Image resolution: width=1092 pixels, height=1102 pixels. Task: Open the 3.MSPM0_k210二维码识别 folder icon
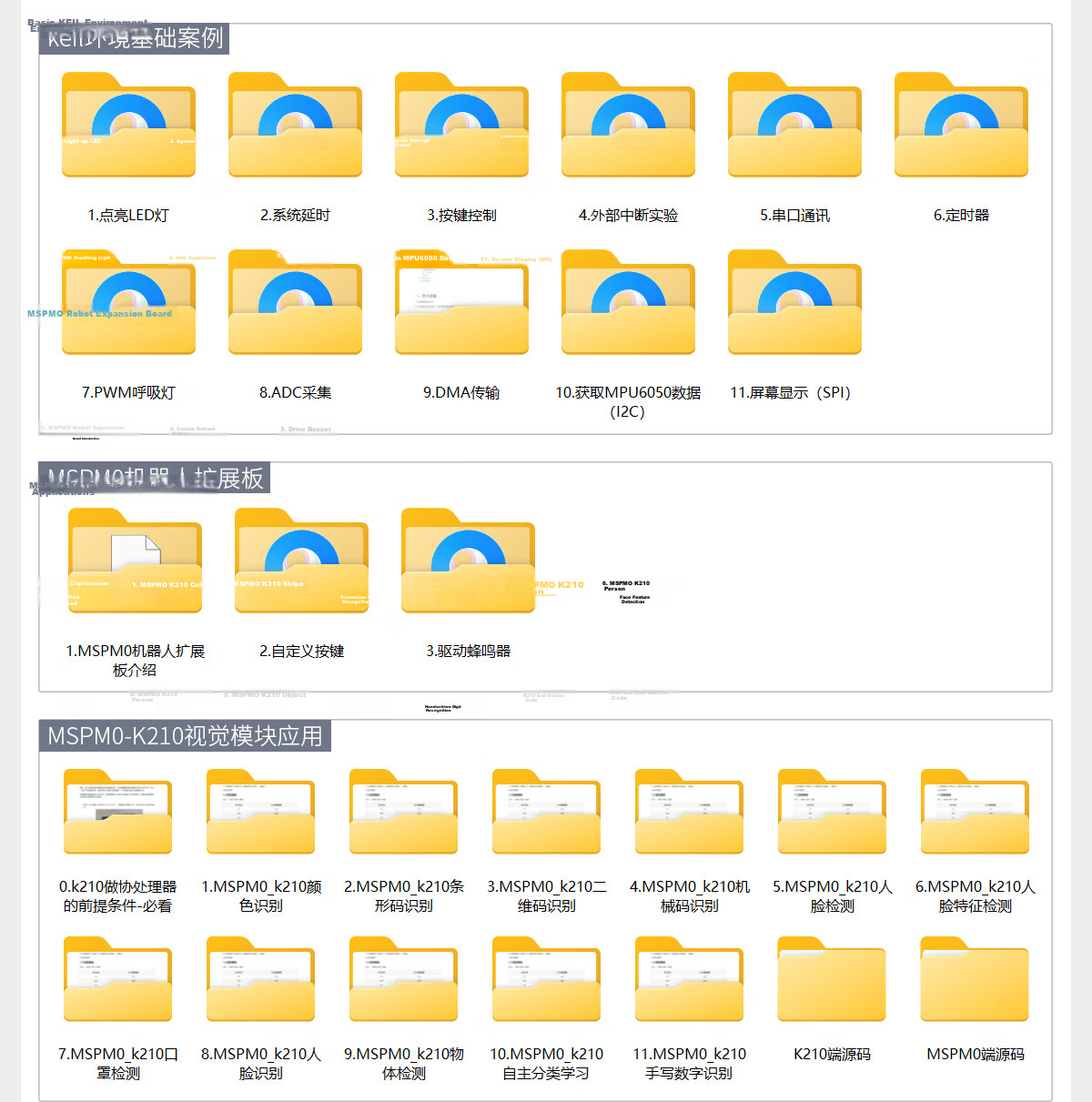tap(546, 812)
